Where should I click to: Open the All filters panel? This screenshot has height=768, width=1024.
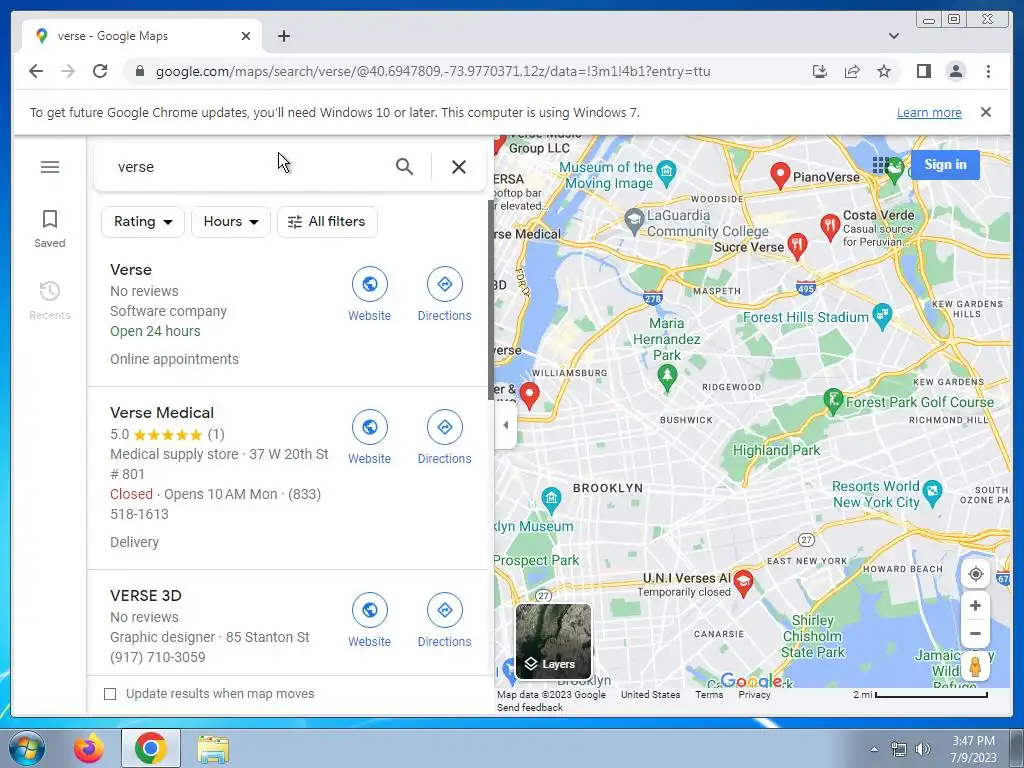[327, 221]
